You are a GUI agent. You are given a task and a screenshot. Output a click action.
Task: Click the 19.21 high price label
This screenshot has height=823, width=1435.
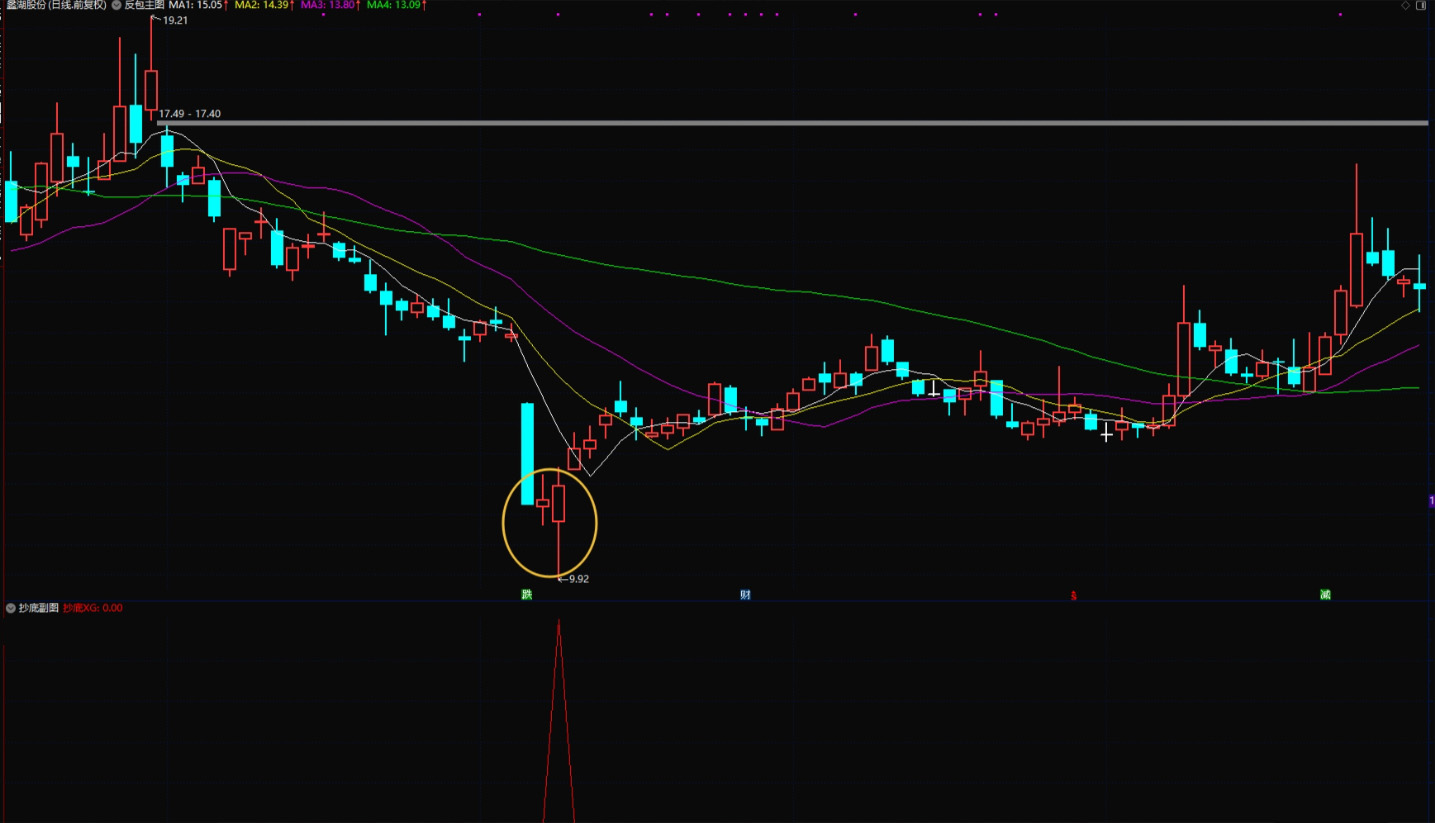(174, 20)
